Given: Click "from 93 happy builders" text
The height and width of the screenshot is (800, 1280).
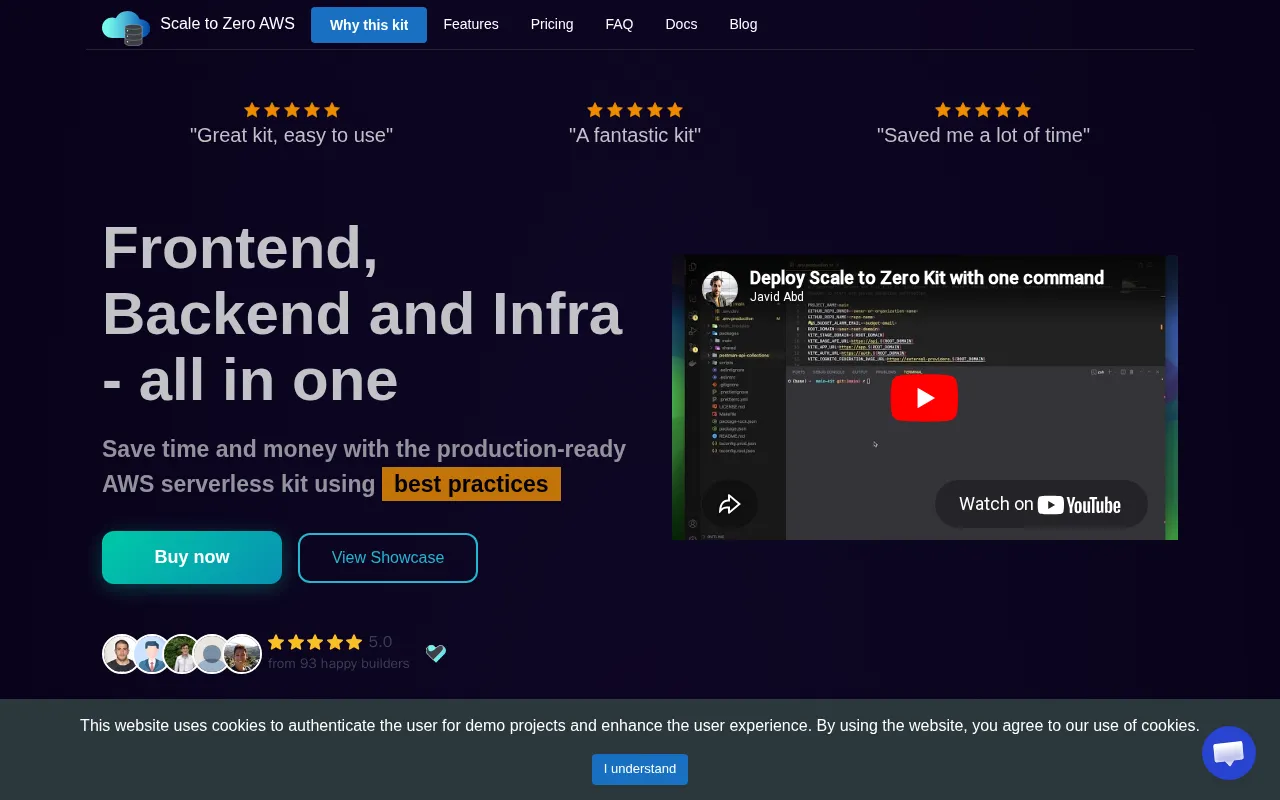Looking at the screenshot, I should coord(339,663).
